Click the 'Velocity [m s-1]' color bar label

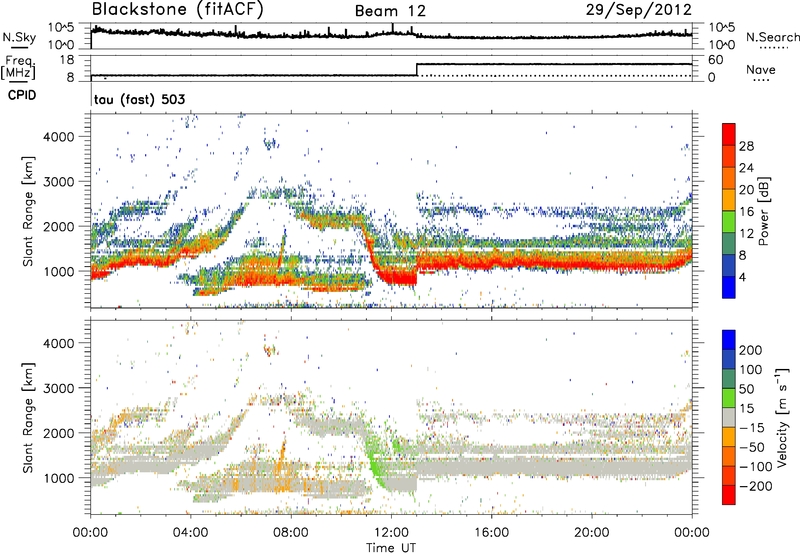(x=782, y=418)
